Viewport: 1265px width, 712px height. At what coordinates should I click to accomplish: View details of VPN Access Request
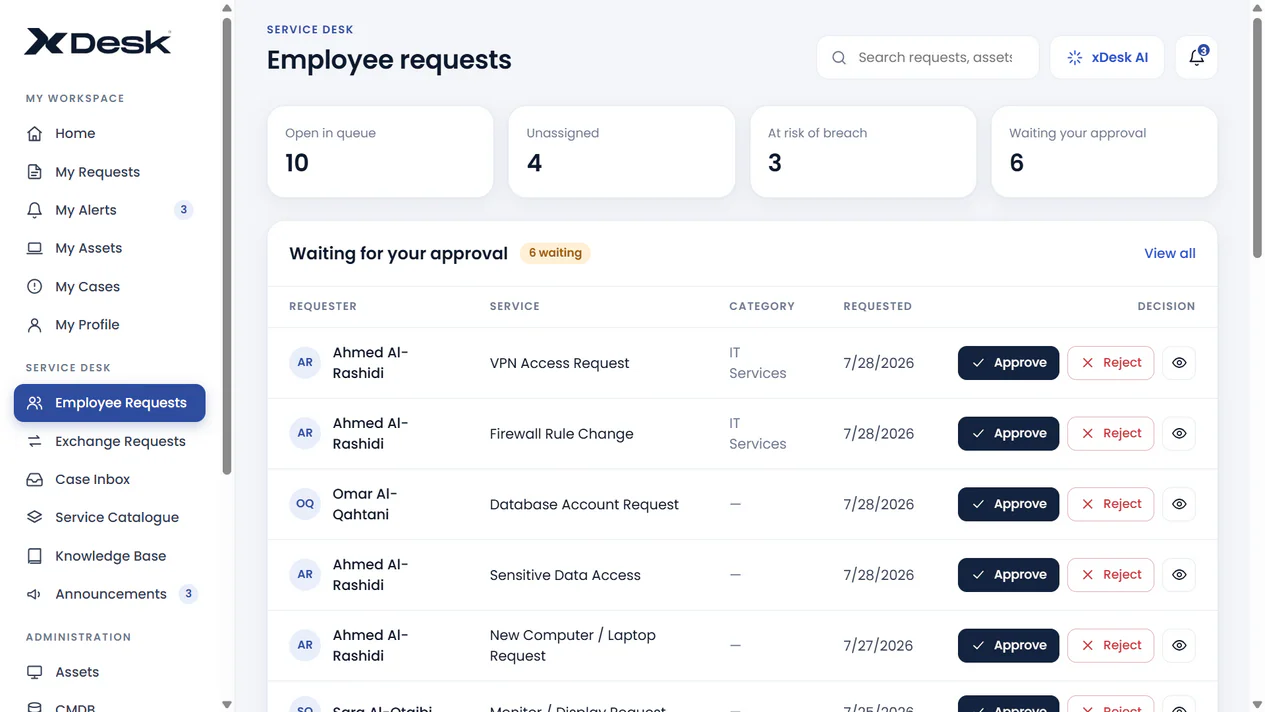tap(1179, 363)
